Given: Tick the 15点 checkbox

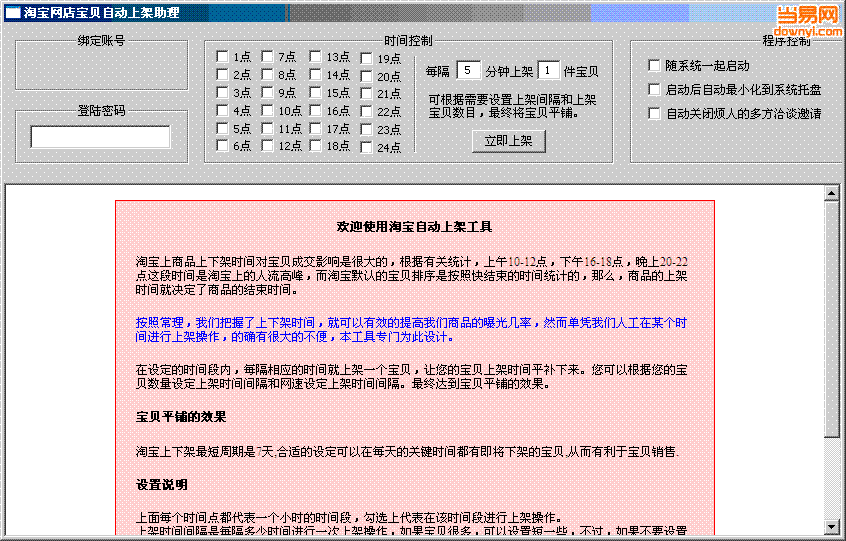Looking at the screenshot, I should 316,92.
